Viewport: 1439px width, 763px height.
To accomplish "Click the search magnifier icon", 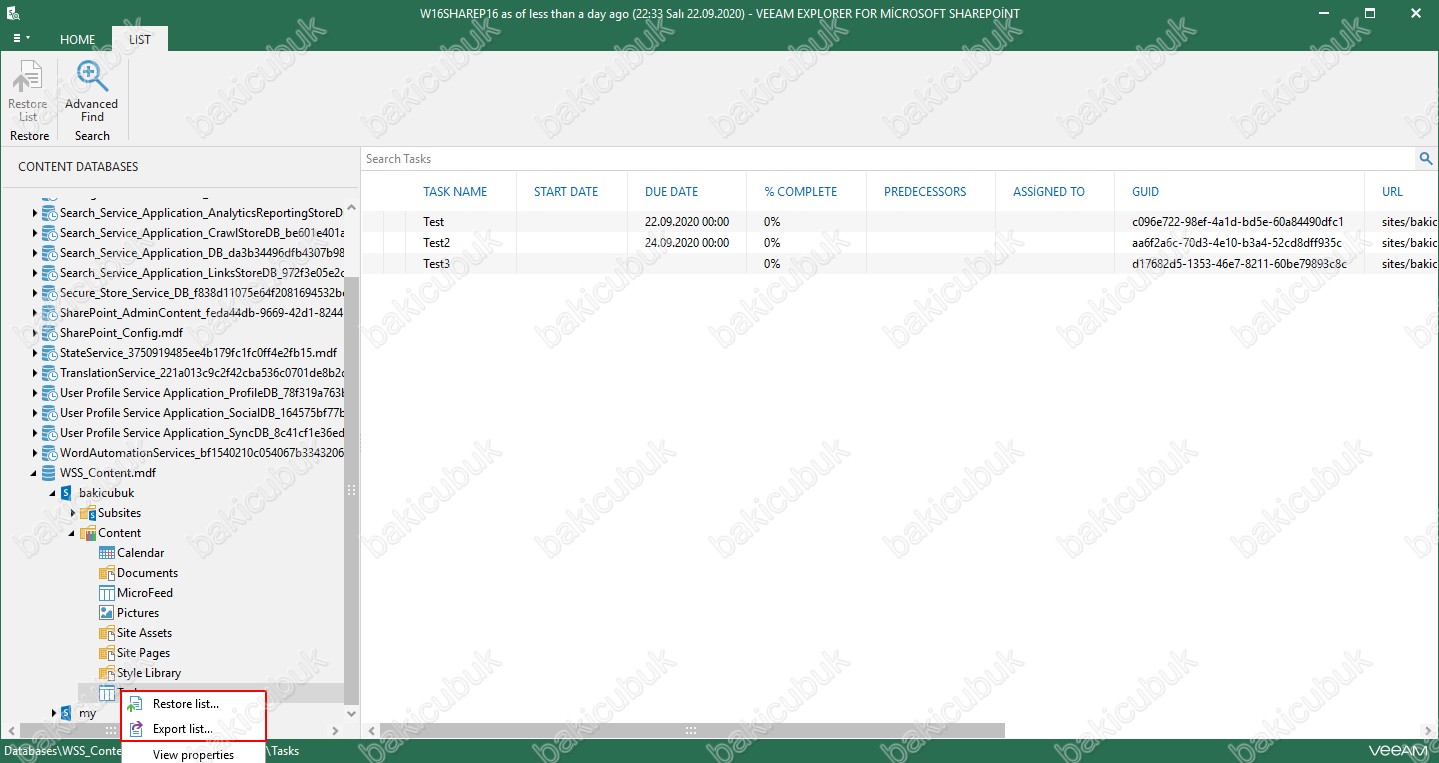I will click(1426, 158).
